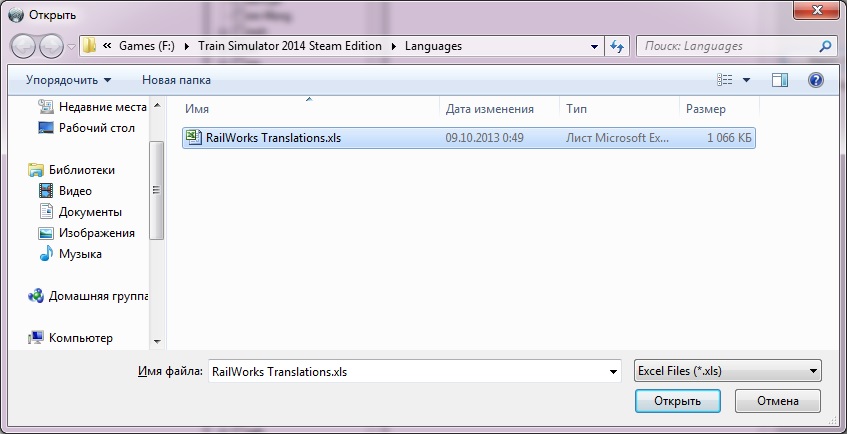Click Новая папка in the toolbar

[176, 79]
